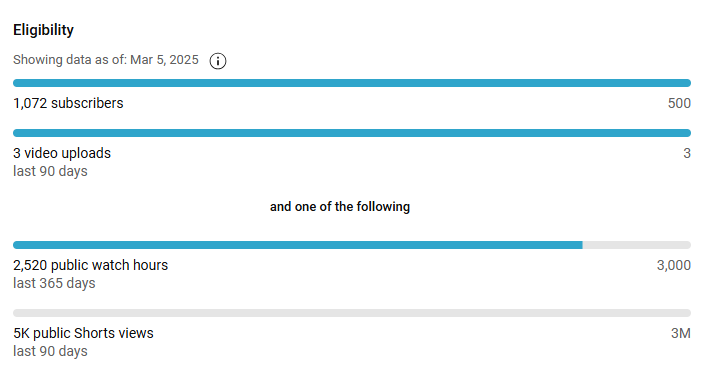Click 'last 90 days' under Shorts views
724x378 pixels.
[x=50, y=351]
